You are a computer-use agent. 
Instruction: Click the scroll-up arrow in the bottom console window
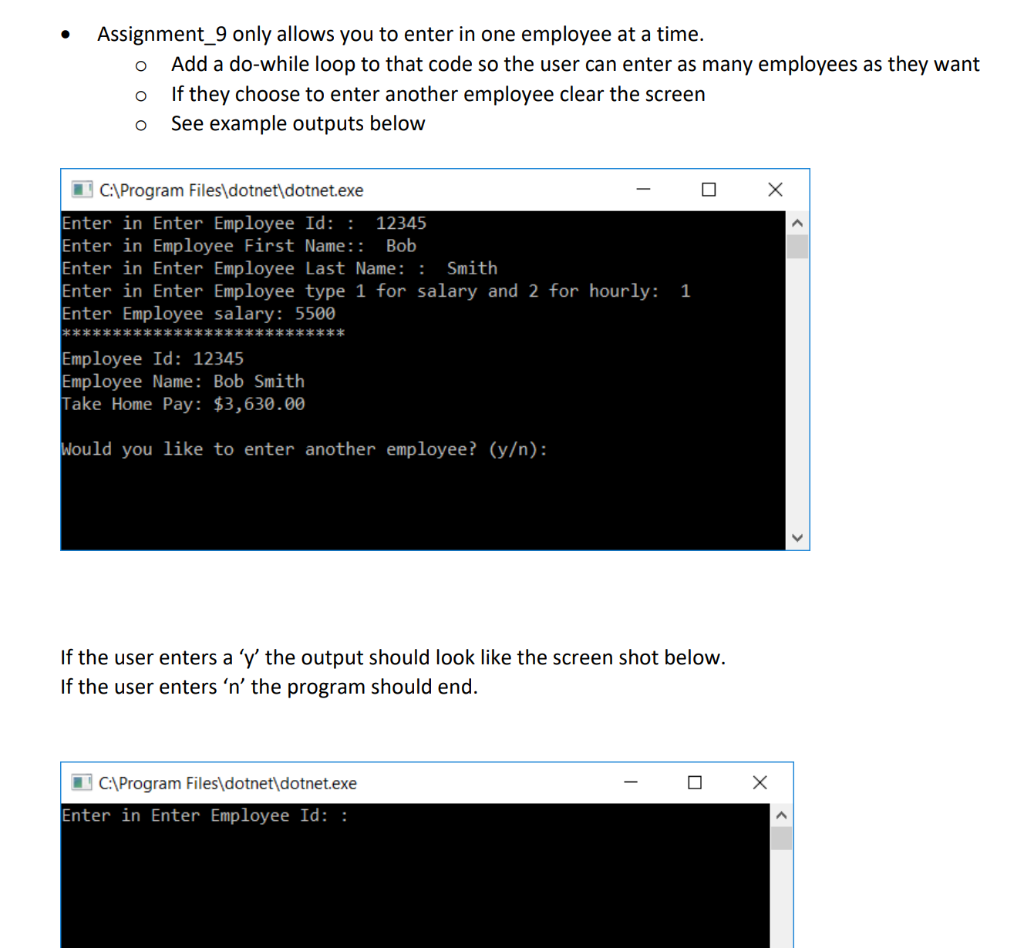click(781, 815)
